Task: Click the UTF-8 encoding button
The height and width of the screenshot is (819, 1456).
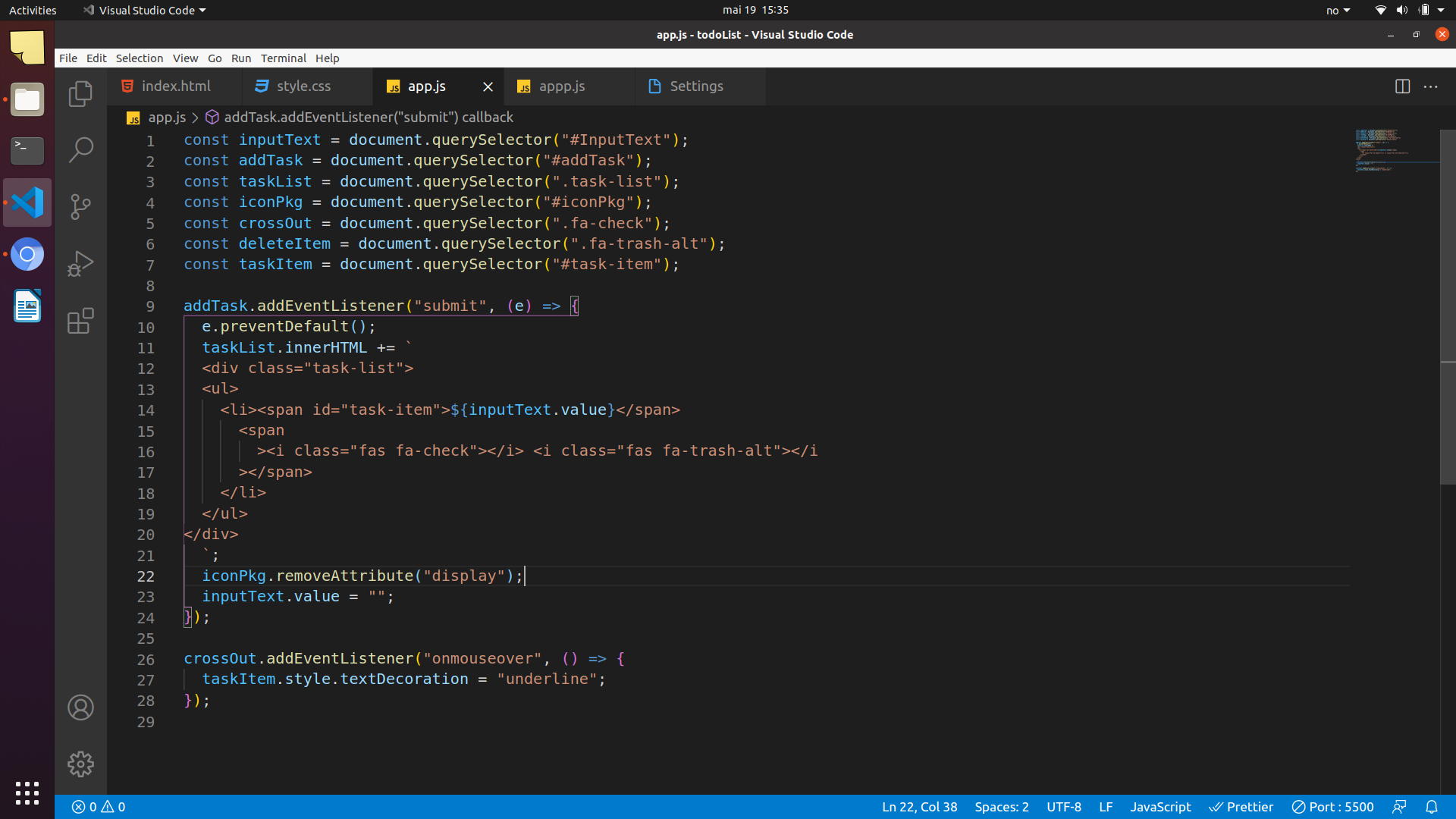Action: coord(1063,807)
